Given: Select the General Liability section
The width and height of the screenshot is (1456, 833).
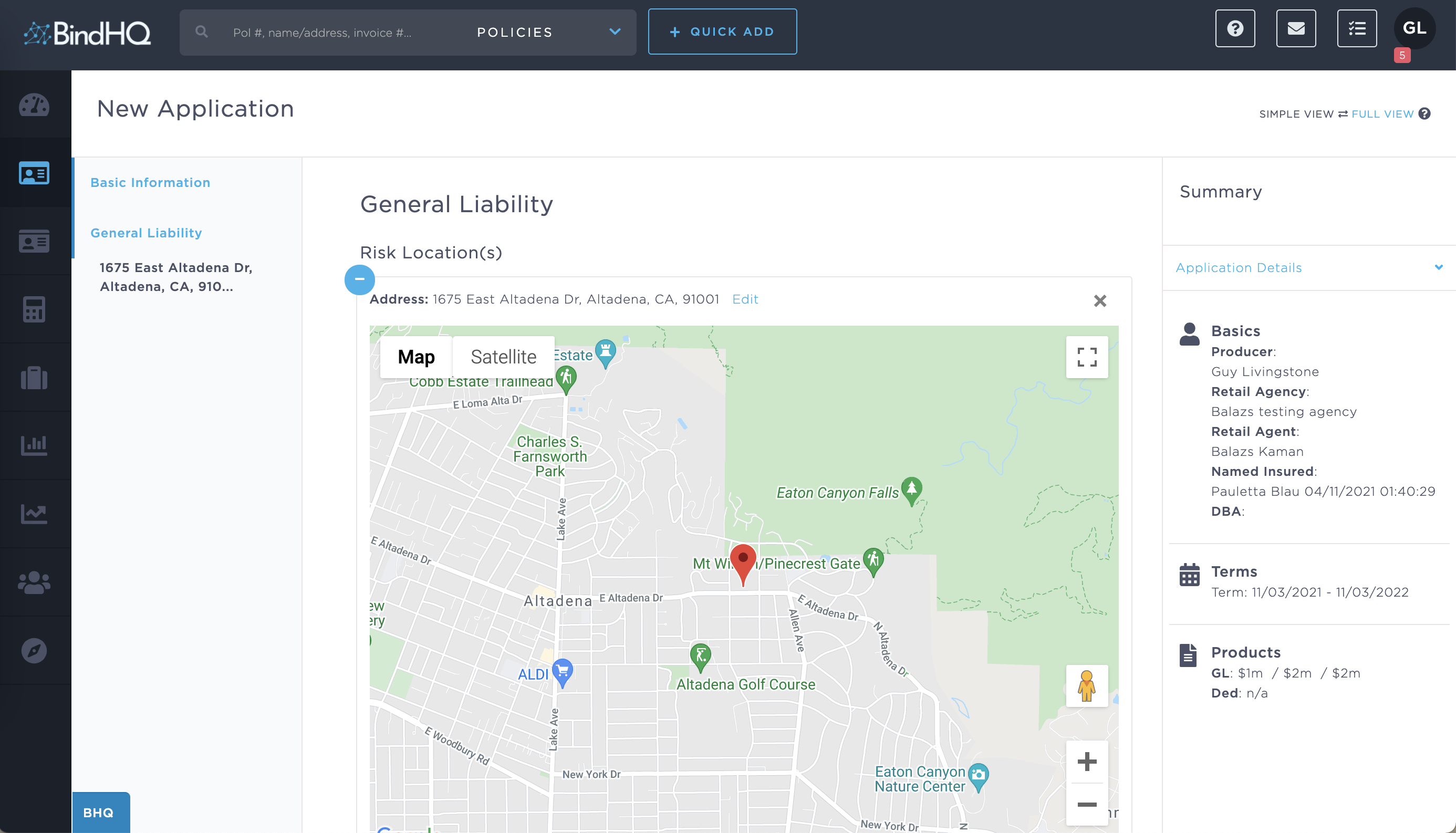Looking at the screenshot, I should 146,233.
